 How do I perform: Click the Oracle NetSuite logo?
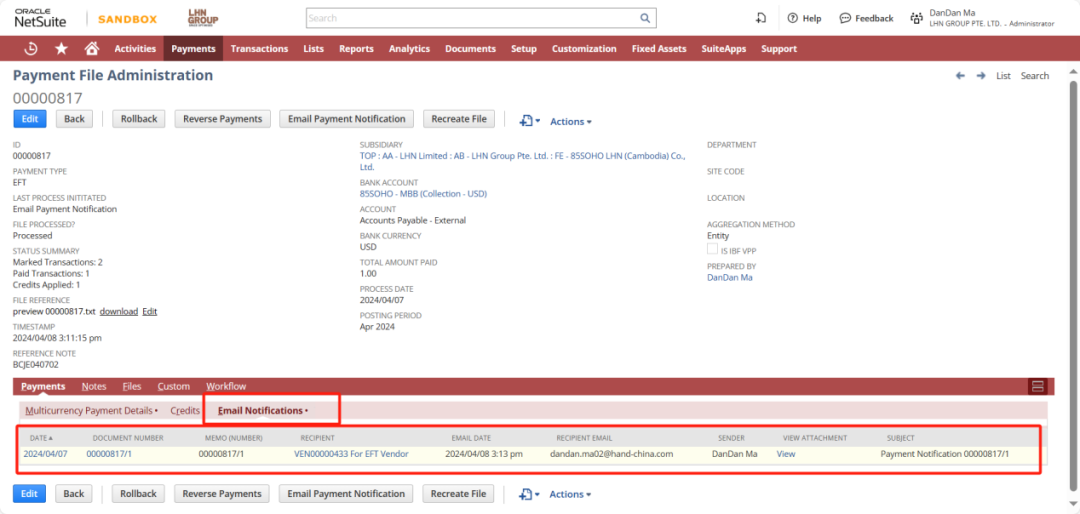41,18
